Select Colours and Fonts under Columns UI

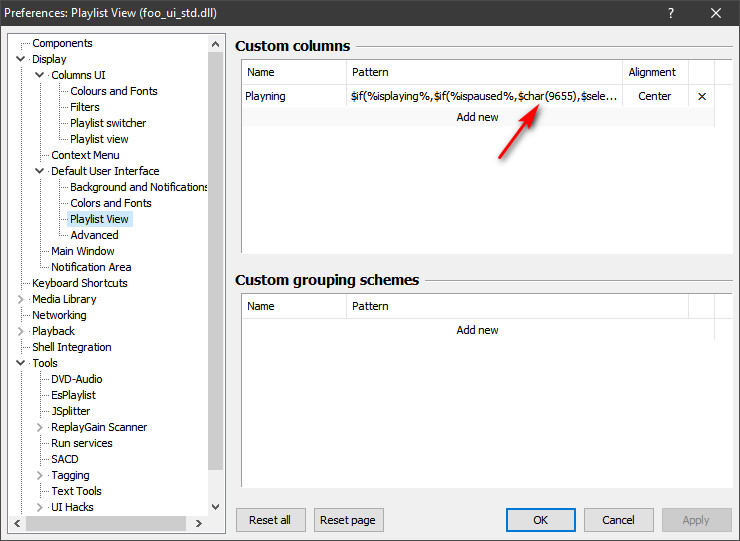pyautogui.click(x=113, y=91)
